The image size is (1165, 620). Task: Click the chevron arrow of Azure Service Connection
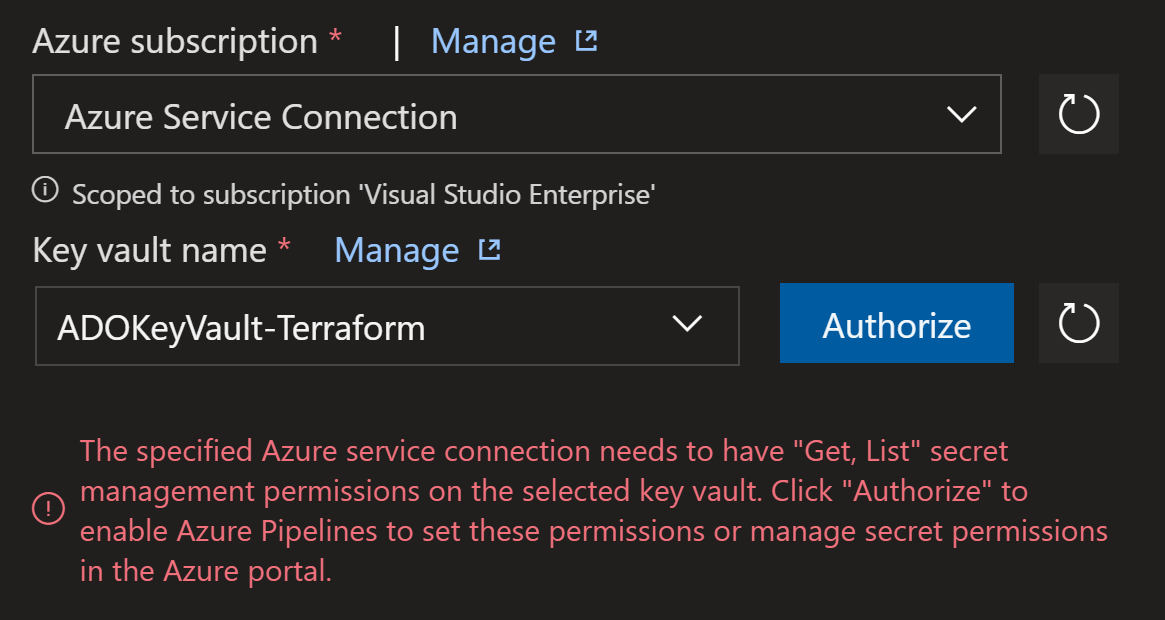pos(961,114)
